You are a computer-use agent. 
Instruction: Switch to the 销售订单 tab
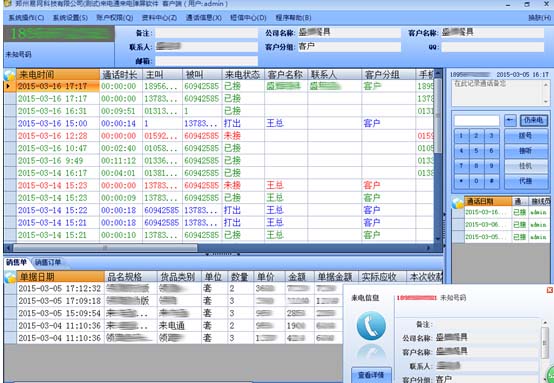pos(48,263)
